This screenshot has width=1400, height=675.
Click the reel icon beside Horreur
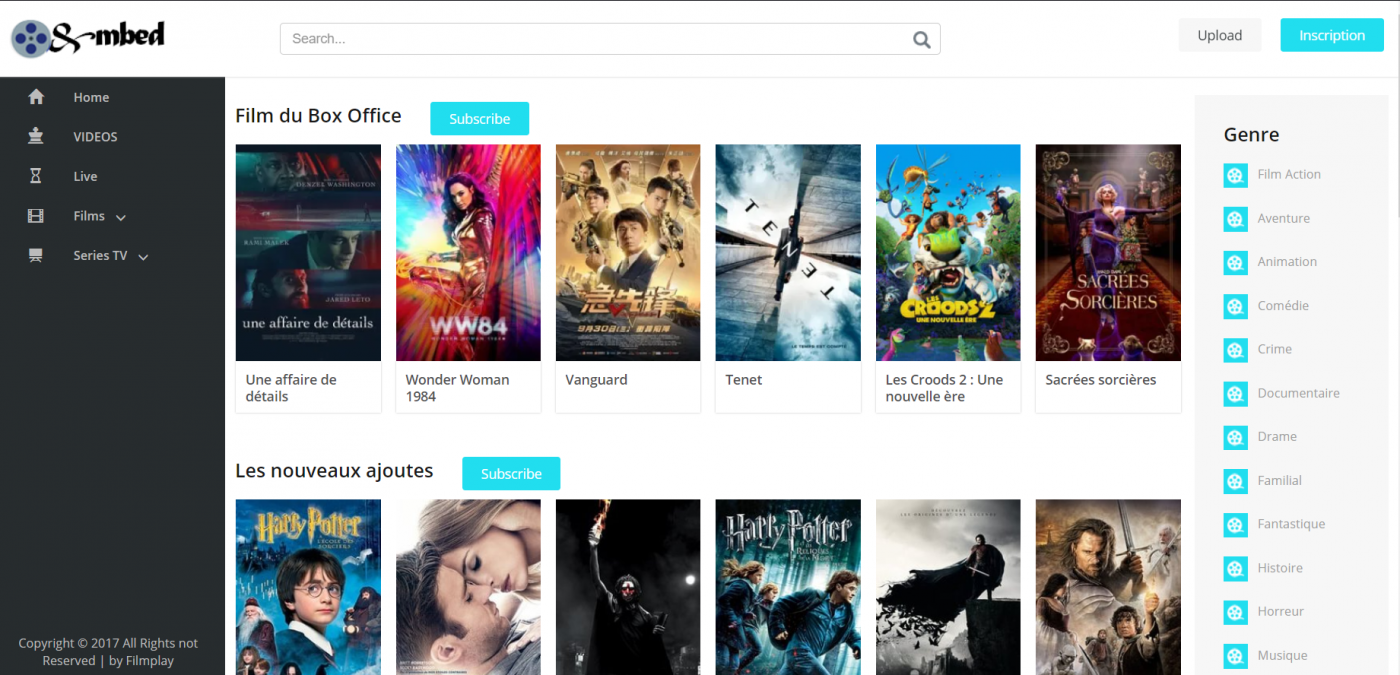click(1236, 612)
